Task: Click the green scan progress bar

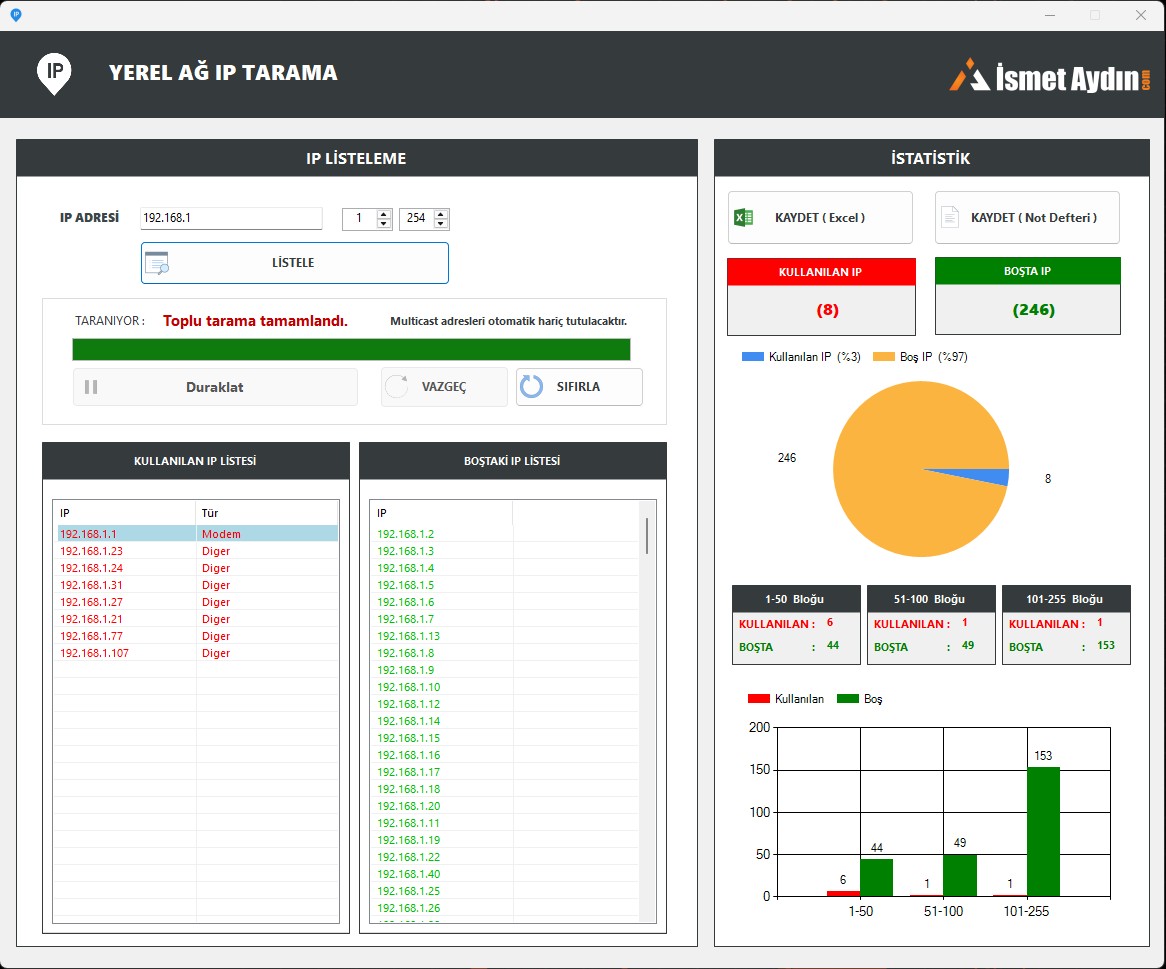Action: point(351,349)
